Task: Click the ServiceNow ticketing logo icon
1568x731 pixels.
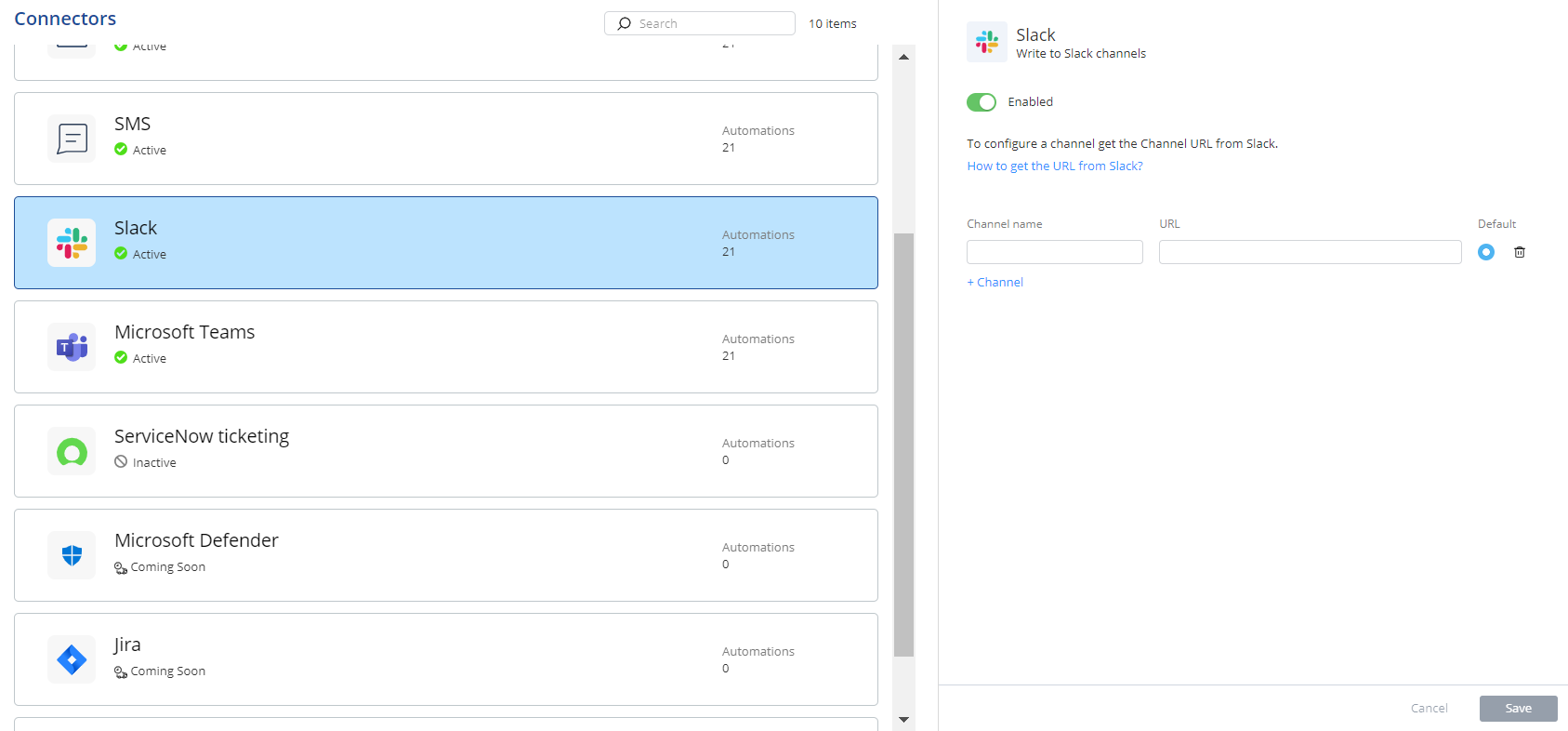Action: (72, 451)
